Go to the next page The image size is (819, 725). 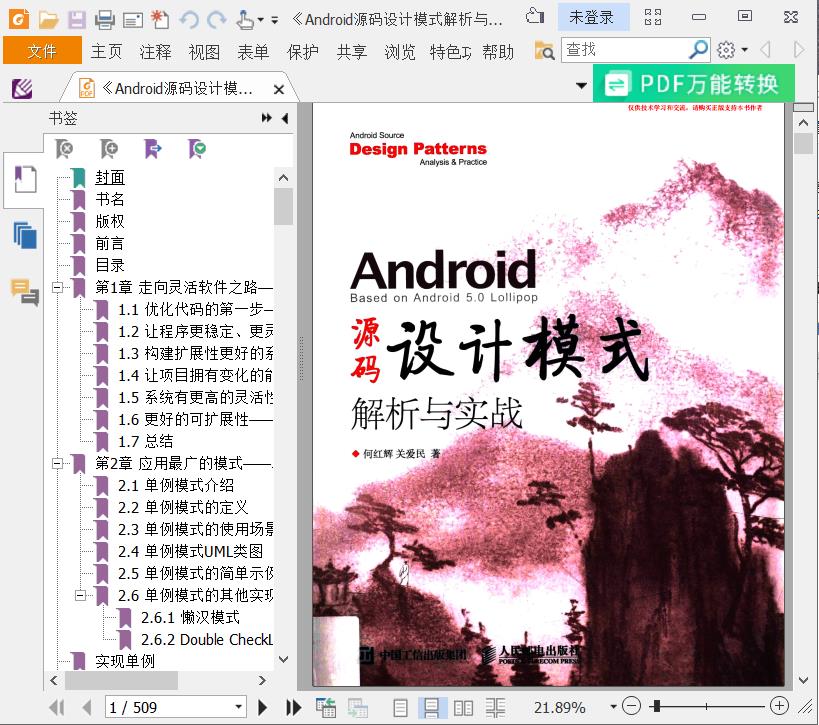point(263,708)
